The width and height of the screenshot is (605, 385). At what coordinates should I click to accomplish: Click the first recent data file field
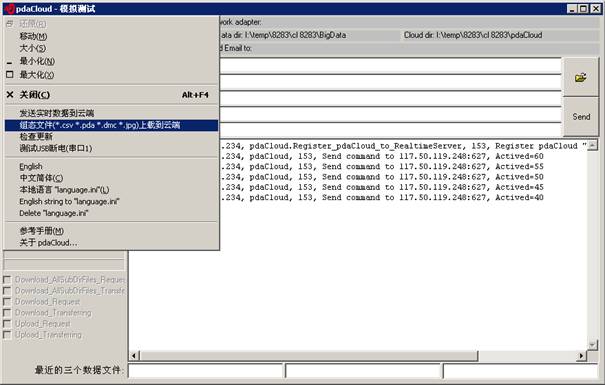click(206, 371)
